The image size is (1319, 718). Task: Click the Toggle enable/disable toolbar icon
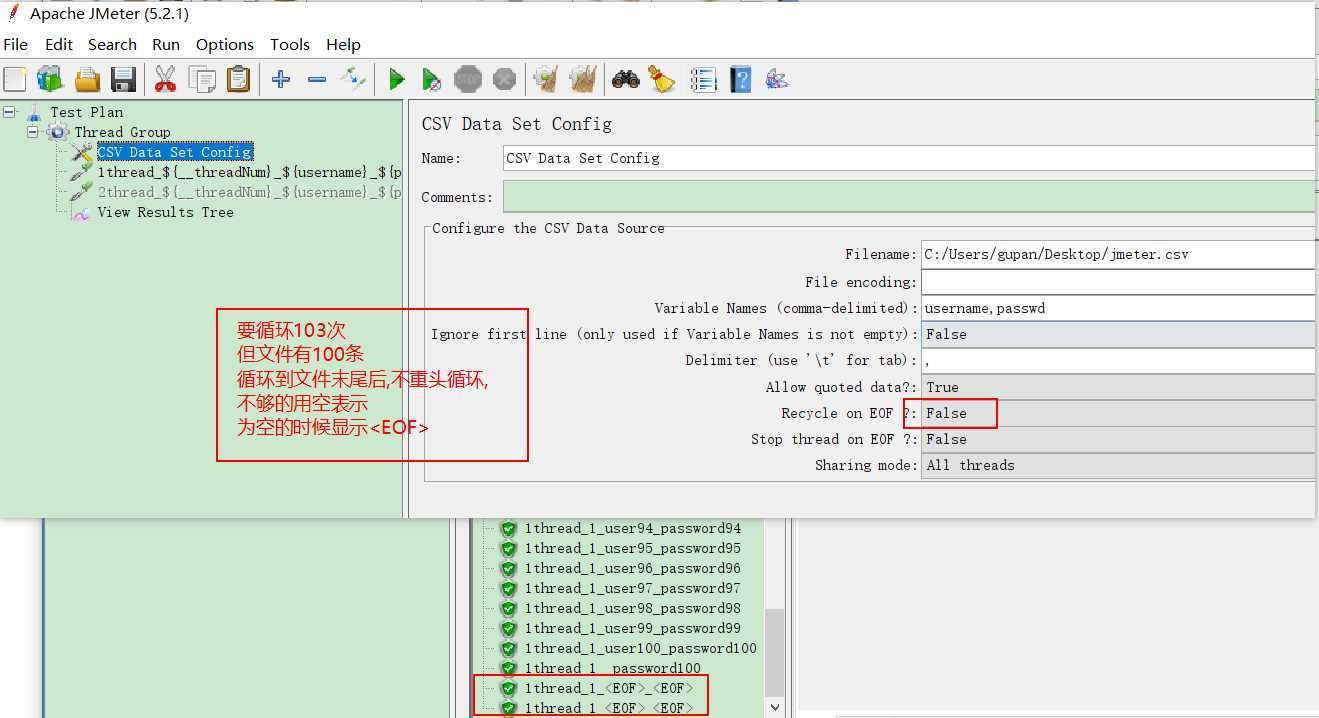tap(353, 79)
